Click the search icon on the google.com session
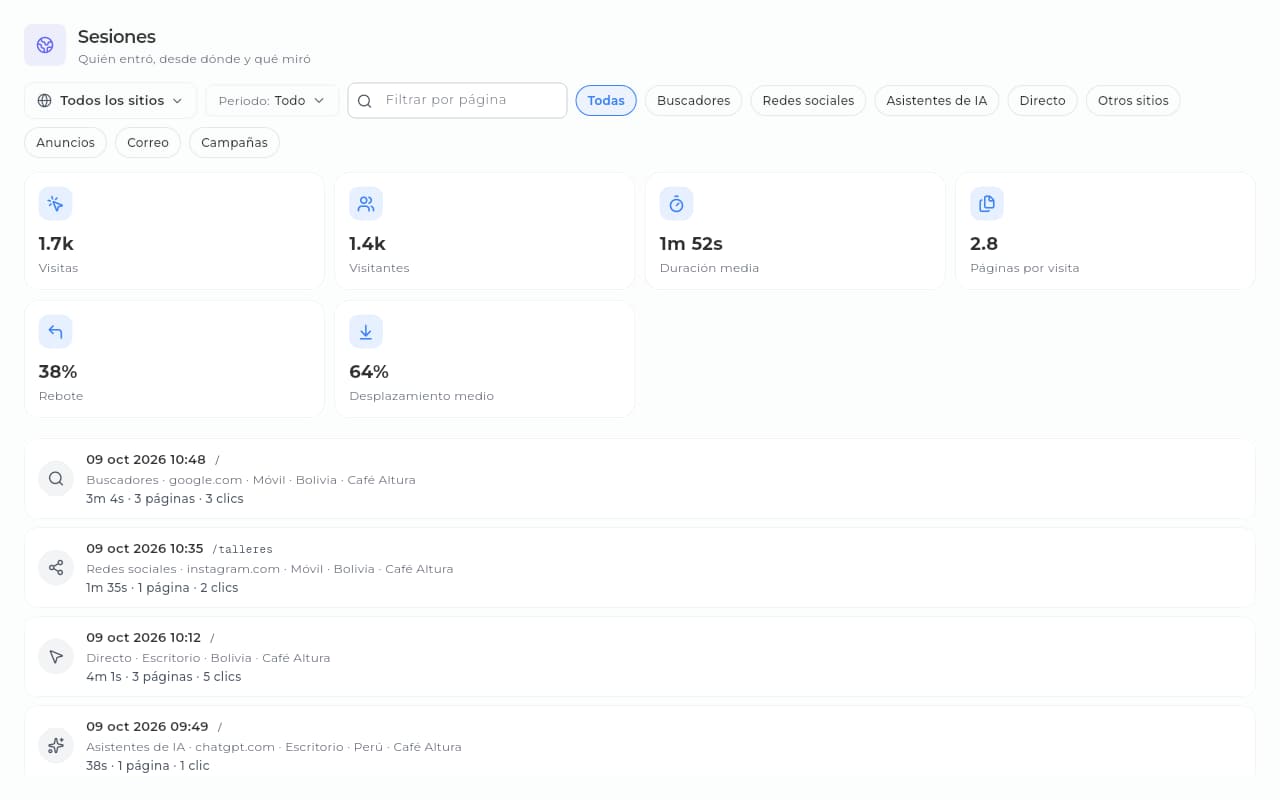 56,479
